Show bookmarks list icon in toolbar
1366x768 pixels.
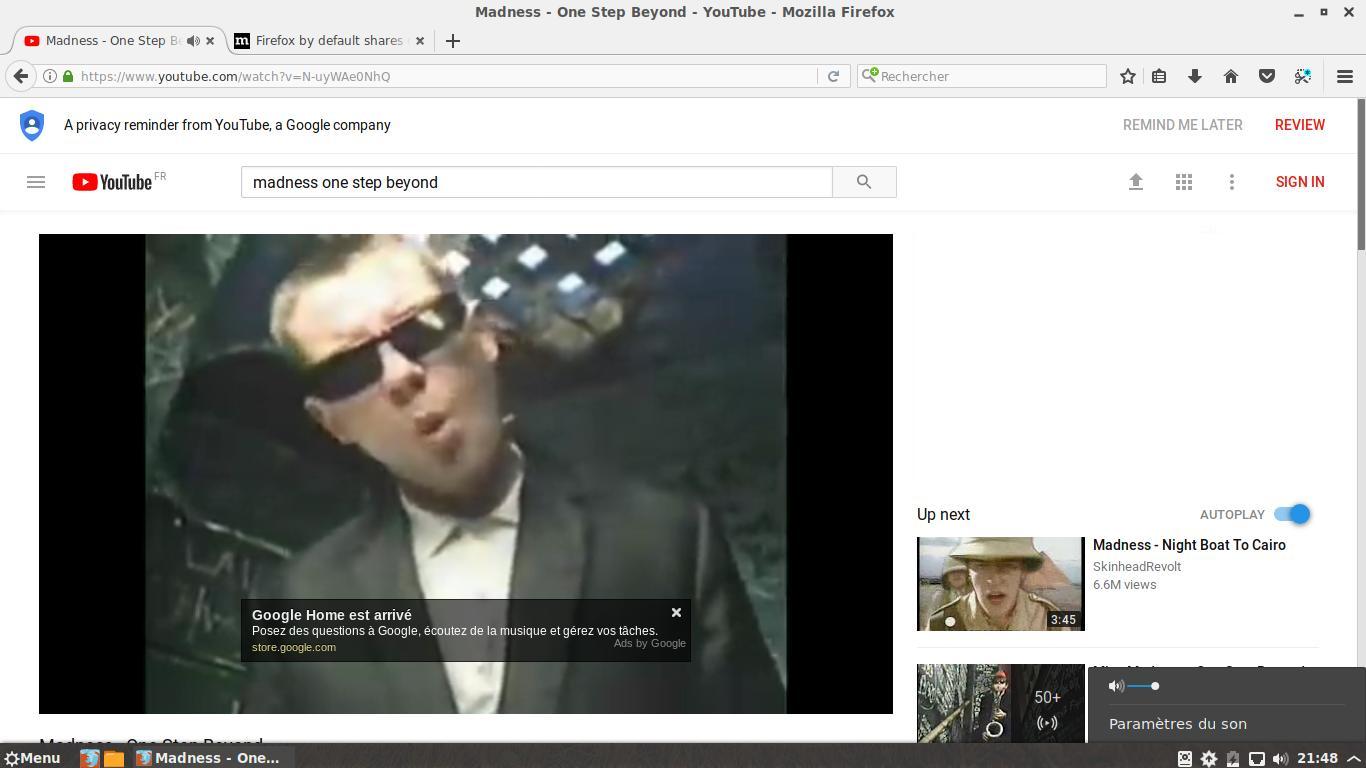(x=1159, y=76)
